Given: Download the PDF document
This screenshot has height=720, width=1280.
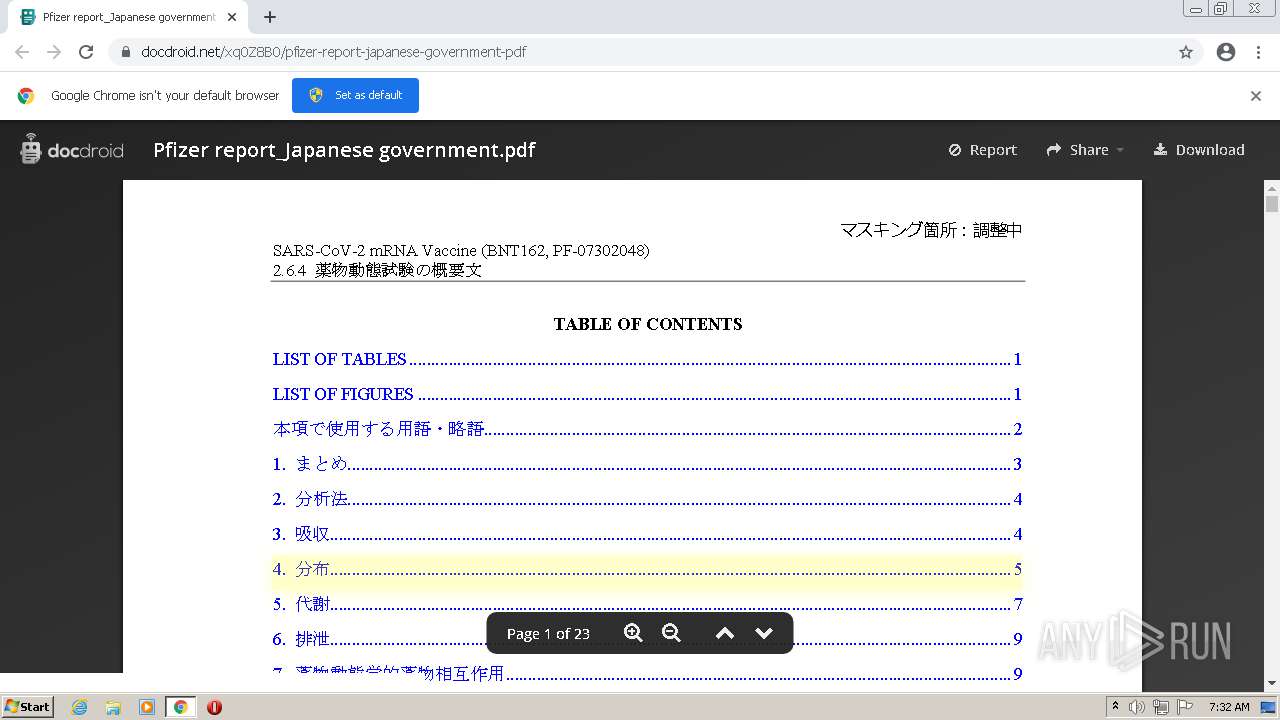Looking at the screenshot, I should (x=1199, y=150).
